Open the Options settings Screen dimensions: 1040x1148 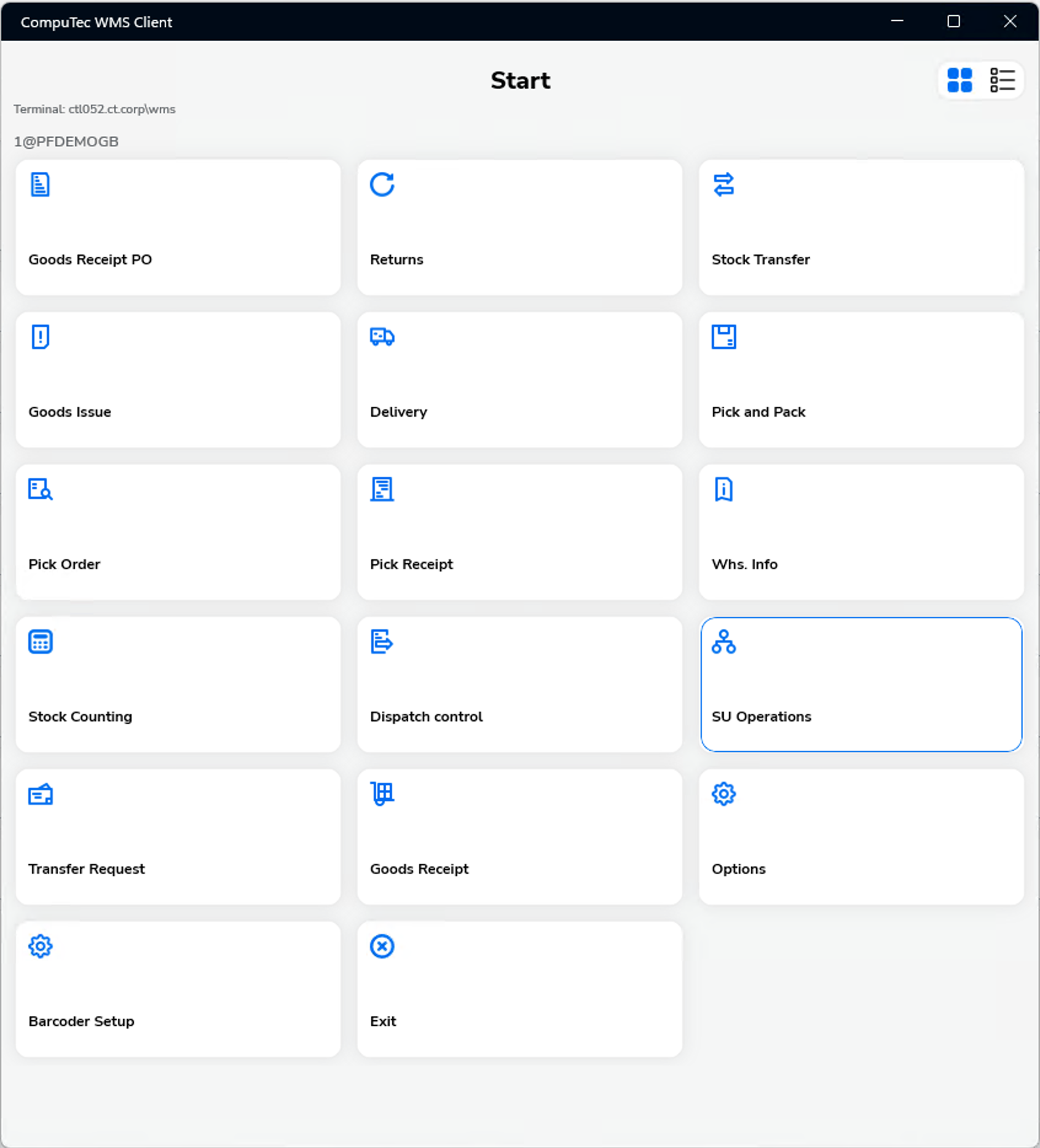point(861,836)
